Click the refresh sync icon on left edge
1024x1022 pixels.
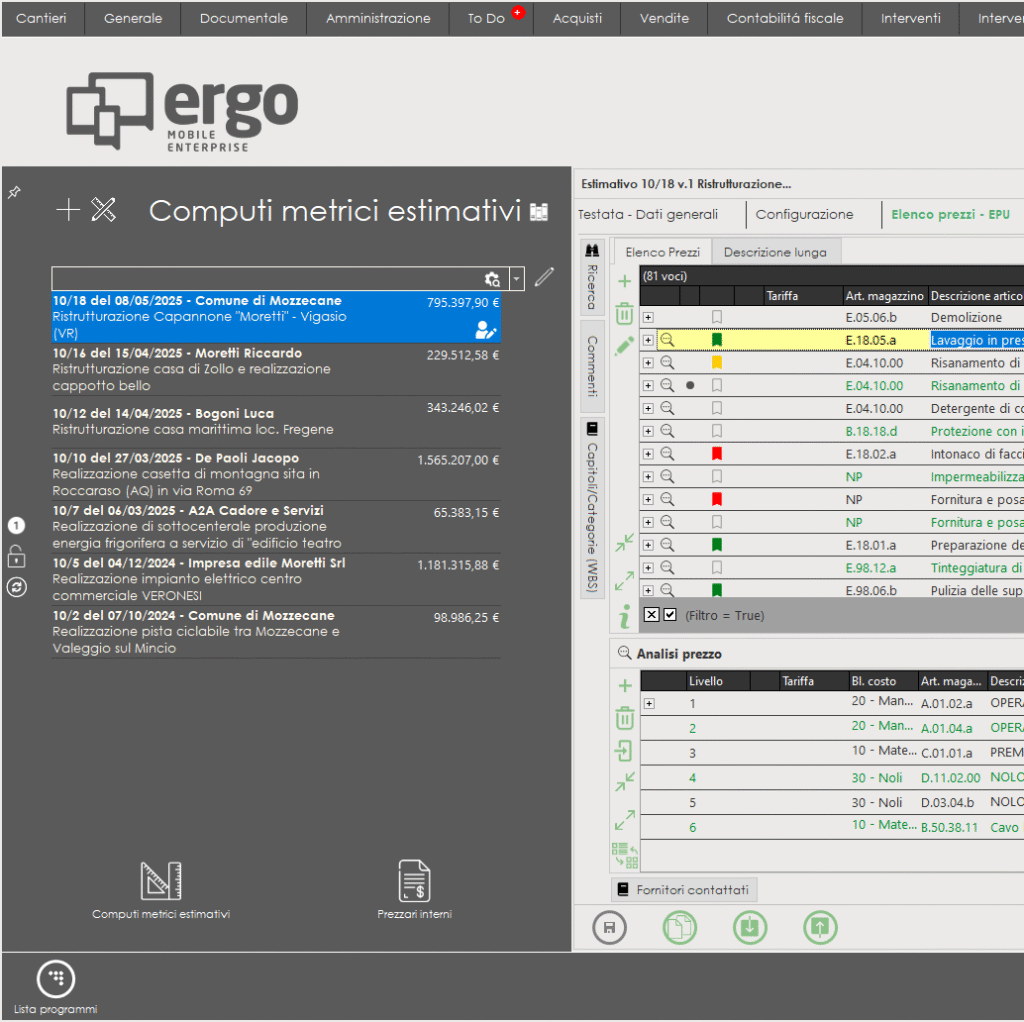tap(16, 587)
